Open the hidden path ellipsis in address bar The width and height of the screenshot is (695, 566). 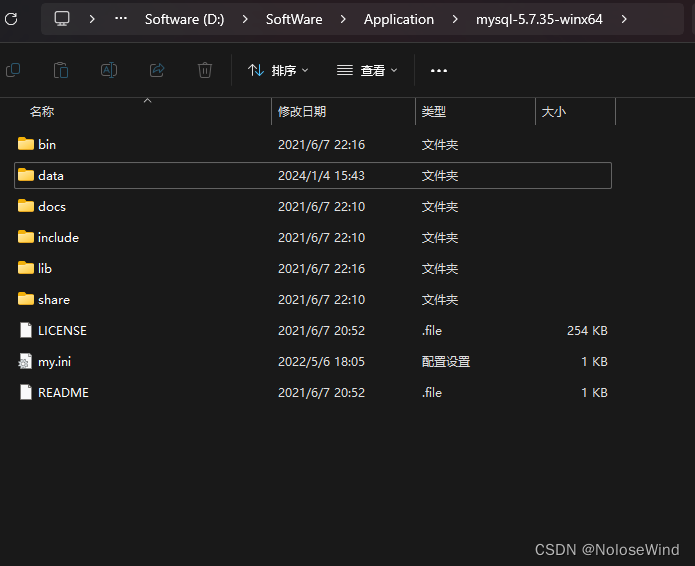click(121, 19)
